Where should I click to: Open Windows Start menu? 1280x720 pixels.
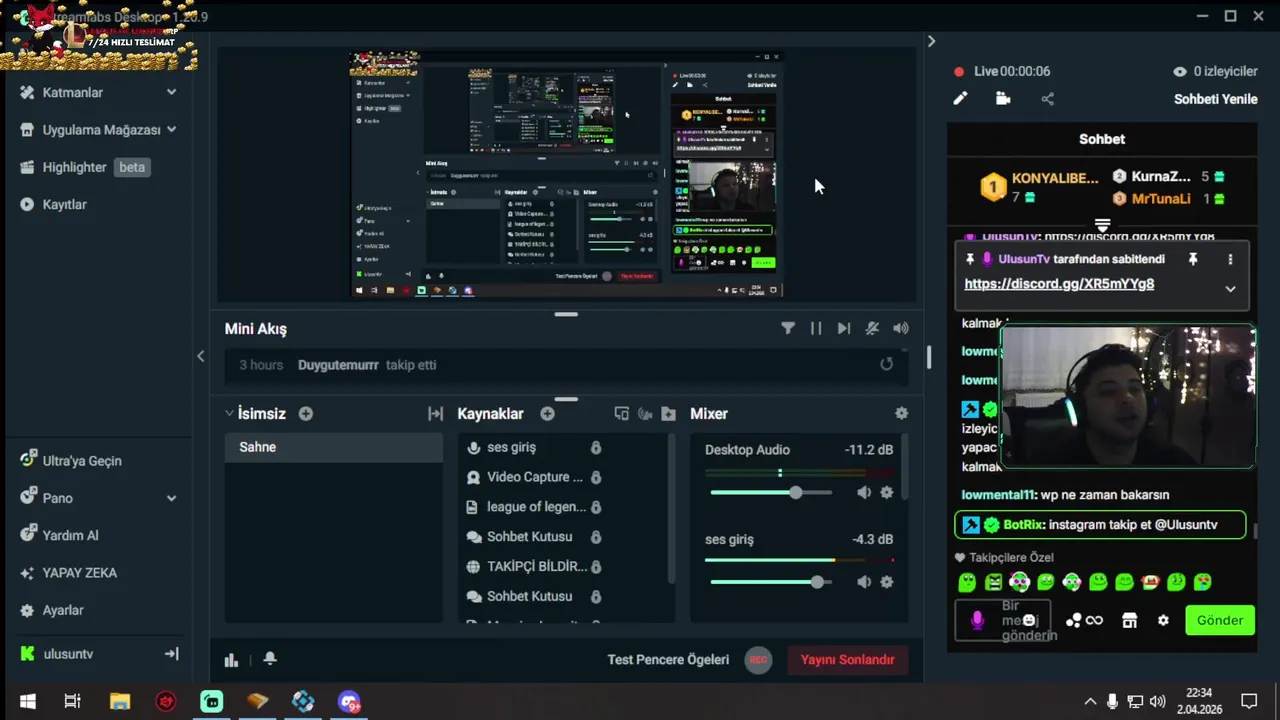(x=28, y=701)
